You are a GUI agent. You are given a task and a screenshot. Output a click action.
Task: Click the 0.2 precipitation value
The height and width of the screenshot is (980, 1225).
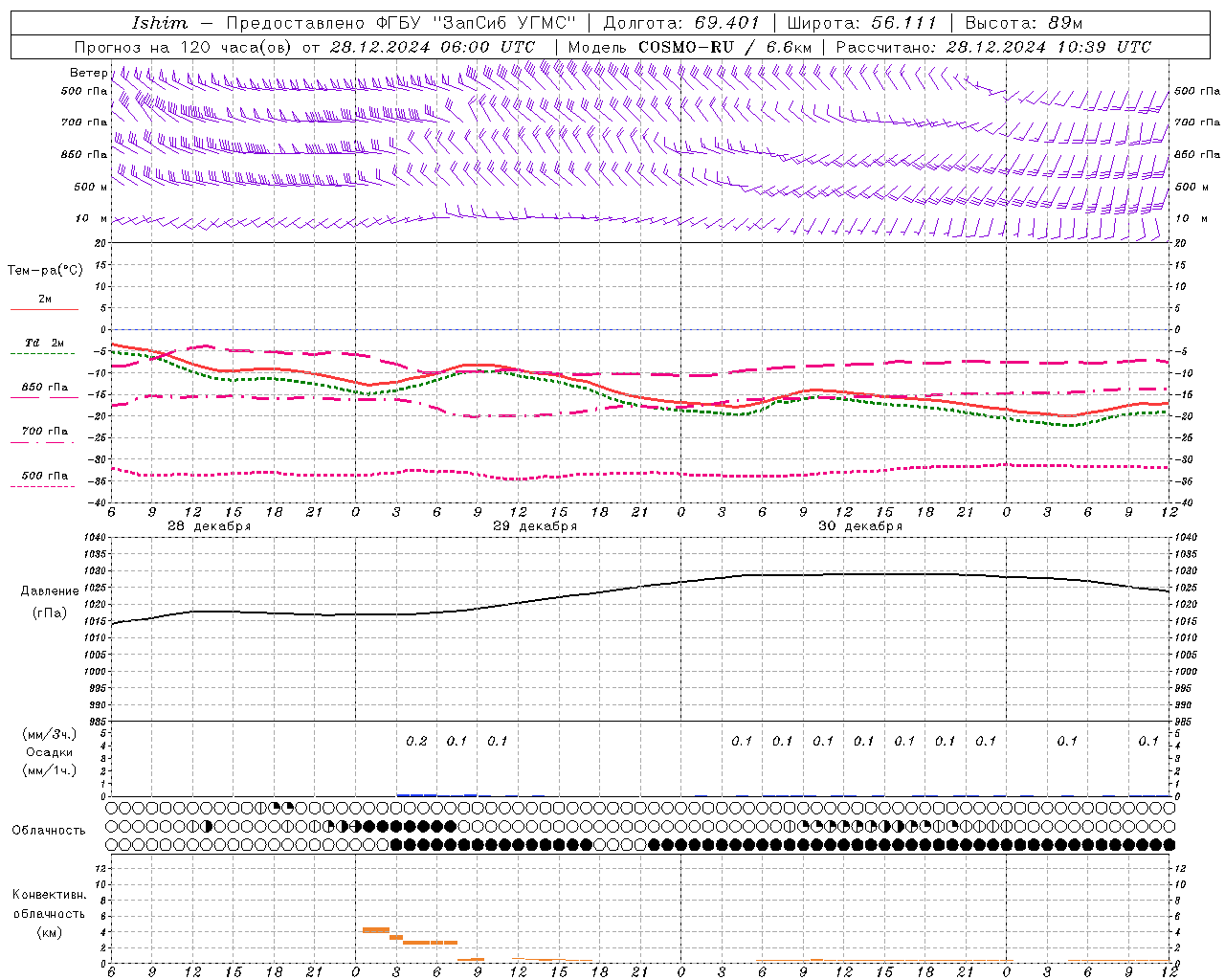point(416,741)
